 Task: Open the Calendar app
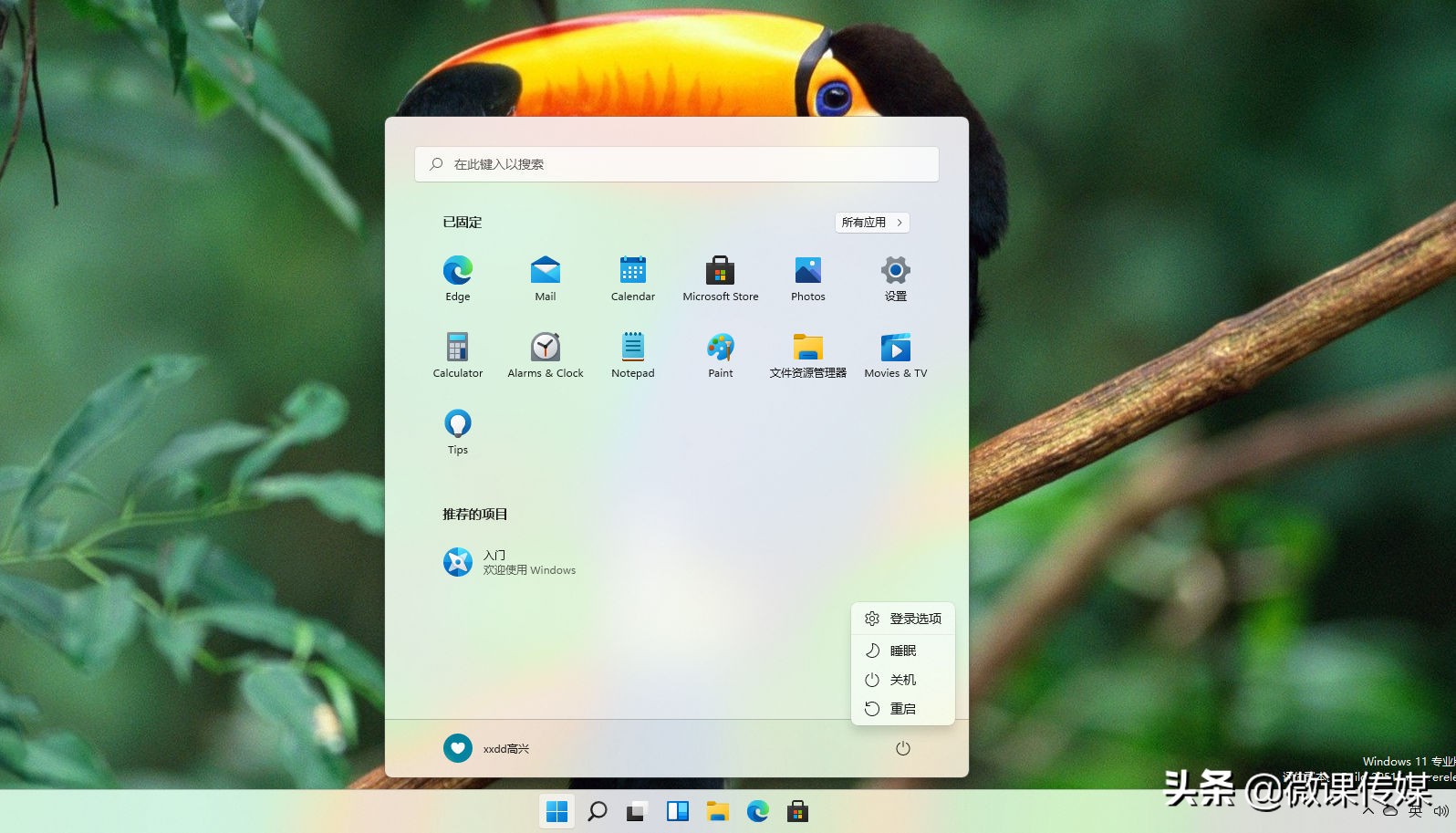[633, 278]
